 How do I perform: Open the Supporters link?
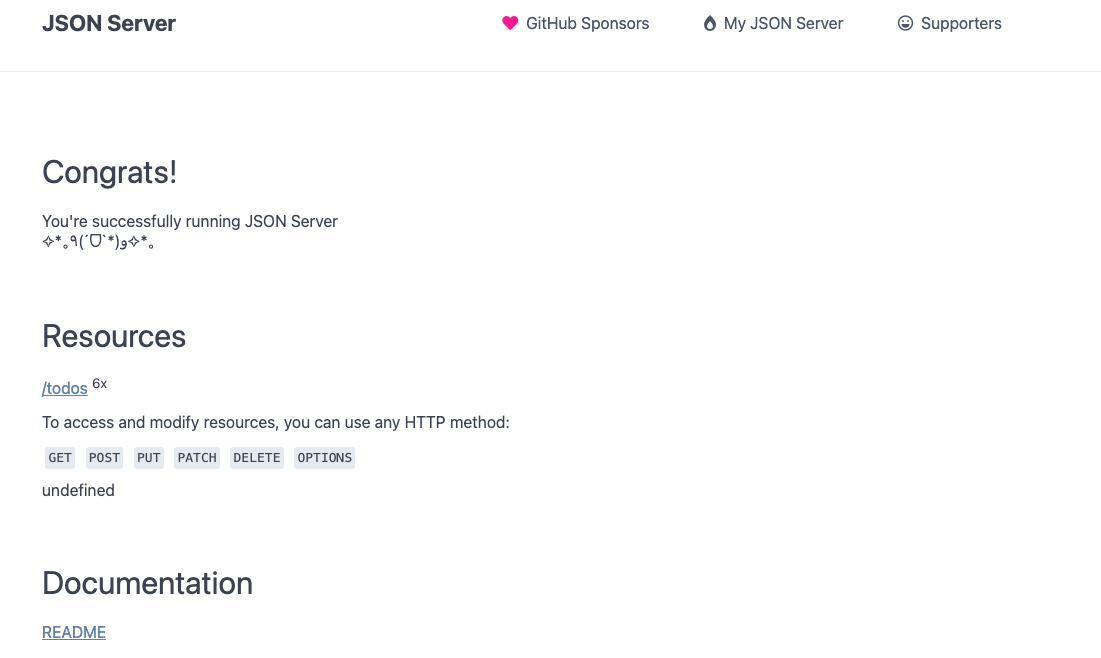pos(949,23)
